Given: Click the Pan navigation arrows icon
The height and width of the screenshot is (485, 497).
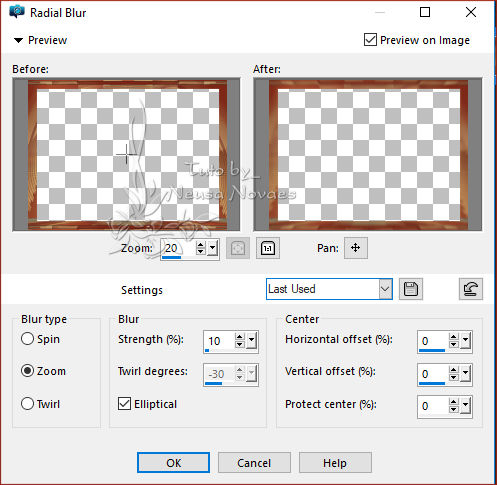Looking at the screenshot, I should pyautogui.click(x=356, y=248).
